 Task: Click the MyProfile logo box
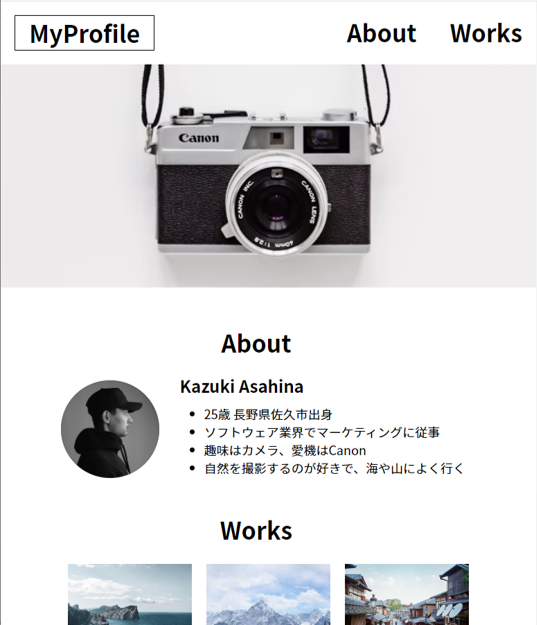click(85, 33)
